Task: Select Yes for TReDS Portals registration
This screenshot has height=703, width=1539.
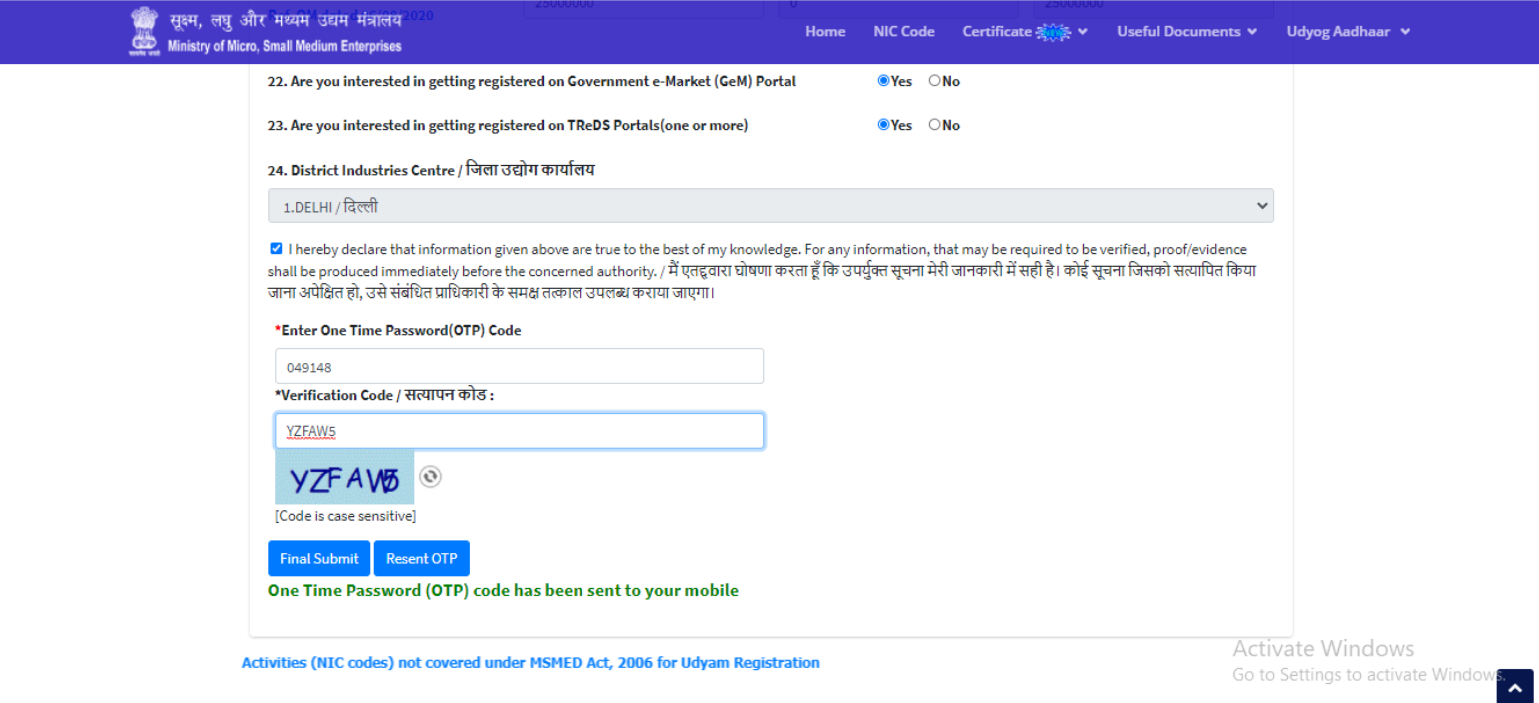Action: point(883,125)
